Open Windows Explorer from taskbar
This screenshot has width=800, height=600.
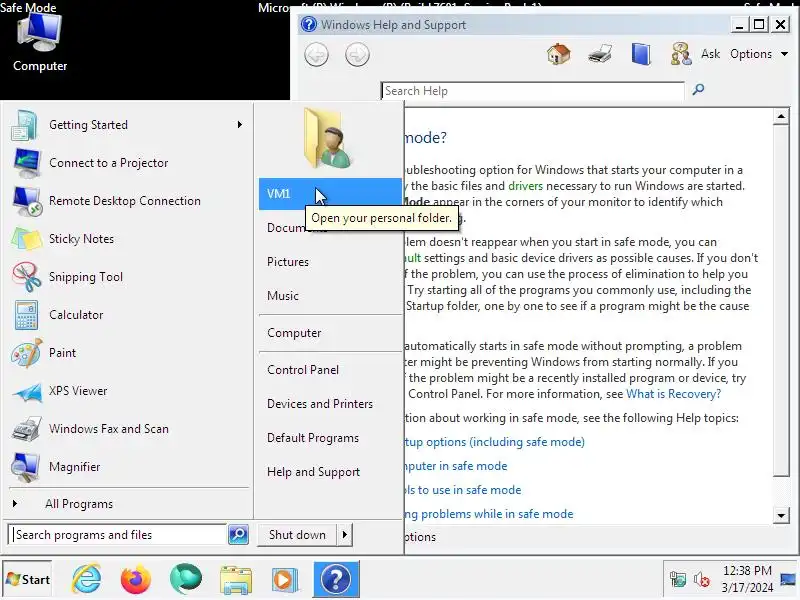point(236,580)
